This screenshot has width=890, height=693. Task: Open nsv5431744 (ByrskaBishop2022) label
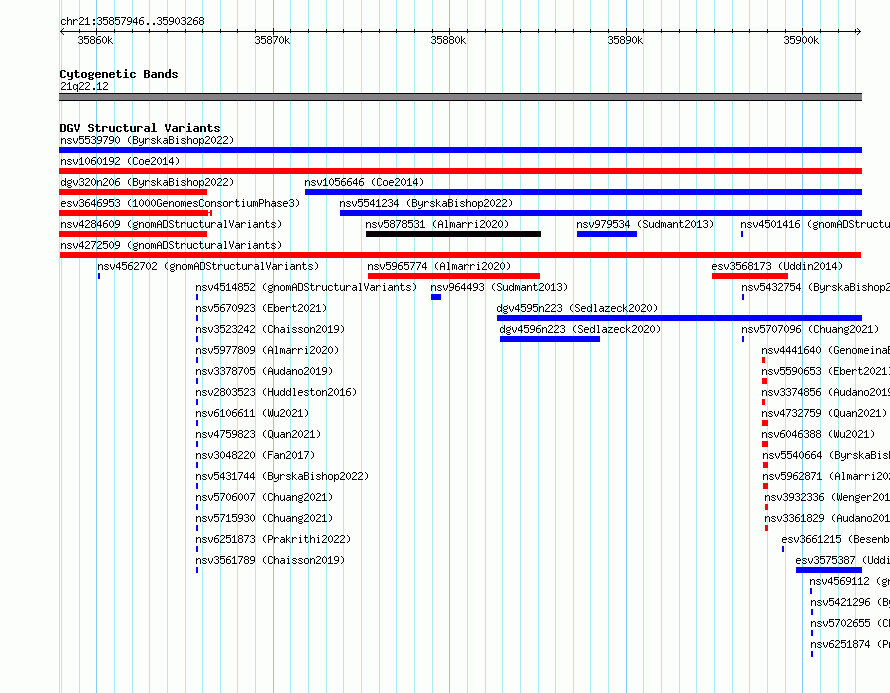coord(282,476)
